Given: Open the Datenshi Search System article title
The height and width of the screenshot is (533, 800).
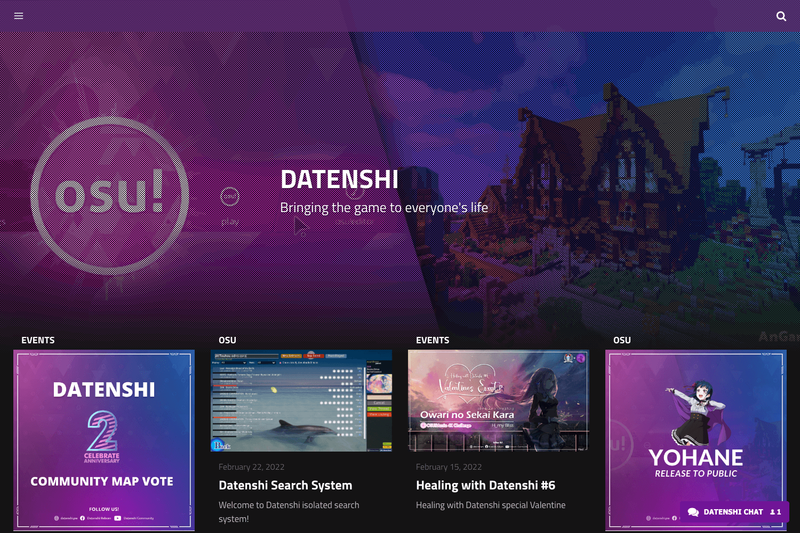Looking at the screenshot, I should pyautogui.click(x=285, y=485).
